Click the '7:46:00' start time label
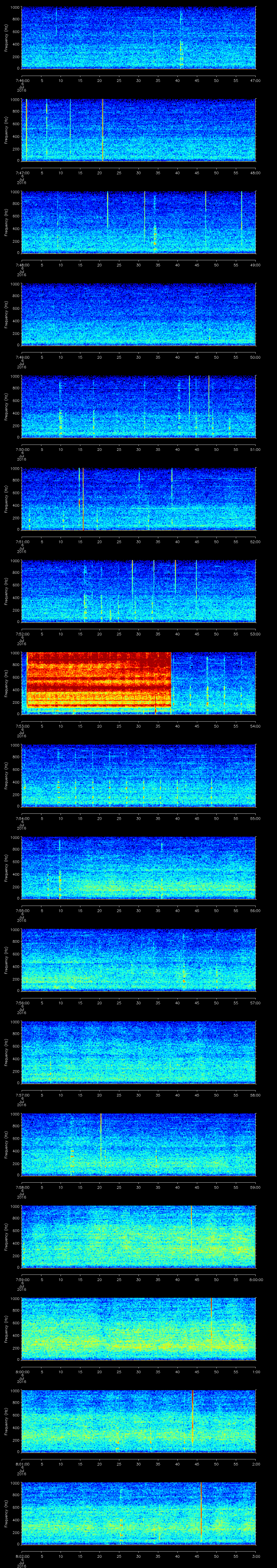The image size is (277, 1568). click(x=22, y=80)
